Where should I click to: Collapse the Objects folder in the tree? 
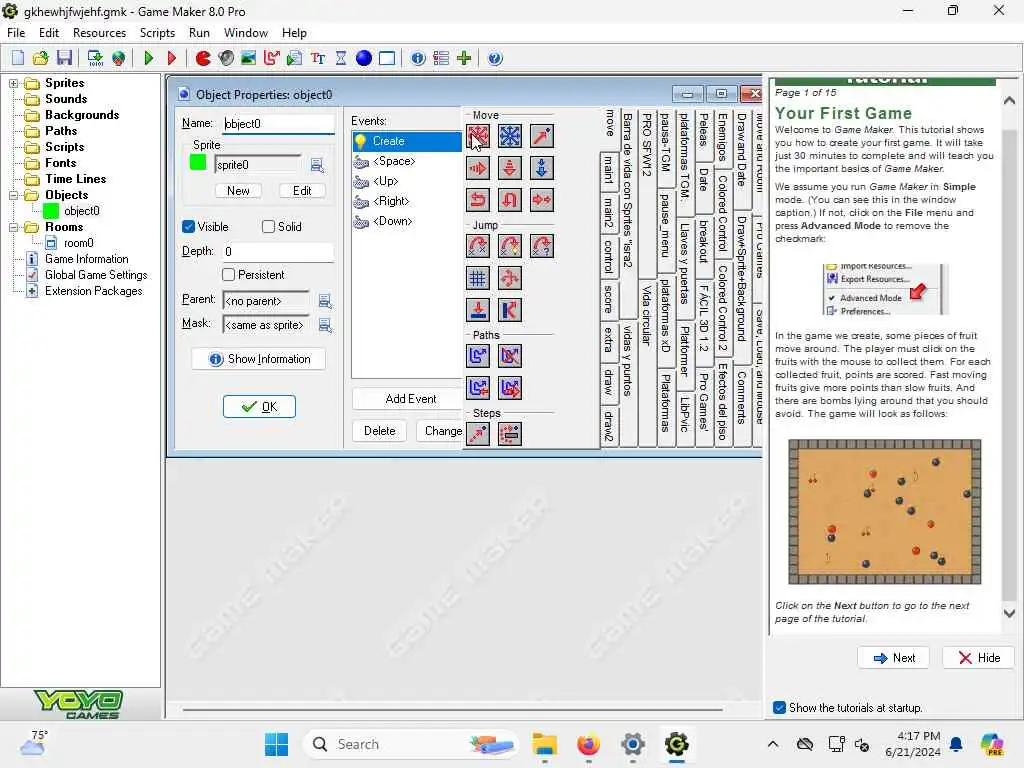click(13, 195)
